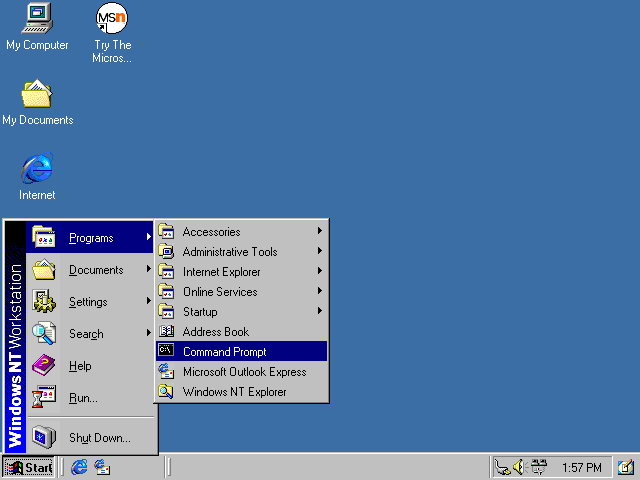640x480 pixels.
Task: Click the My Computer icon label text
Action: click(x=37, y=45)
